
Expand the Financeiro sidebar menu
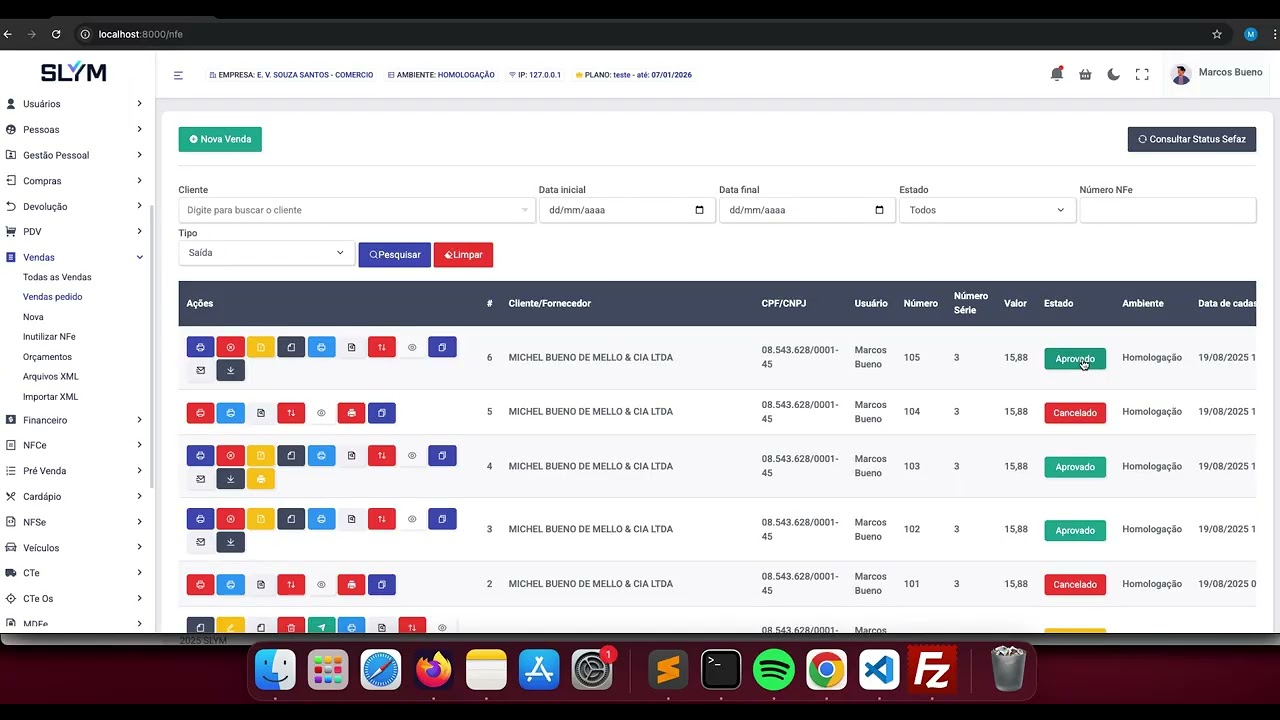click(75, 420)
